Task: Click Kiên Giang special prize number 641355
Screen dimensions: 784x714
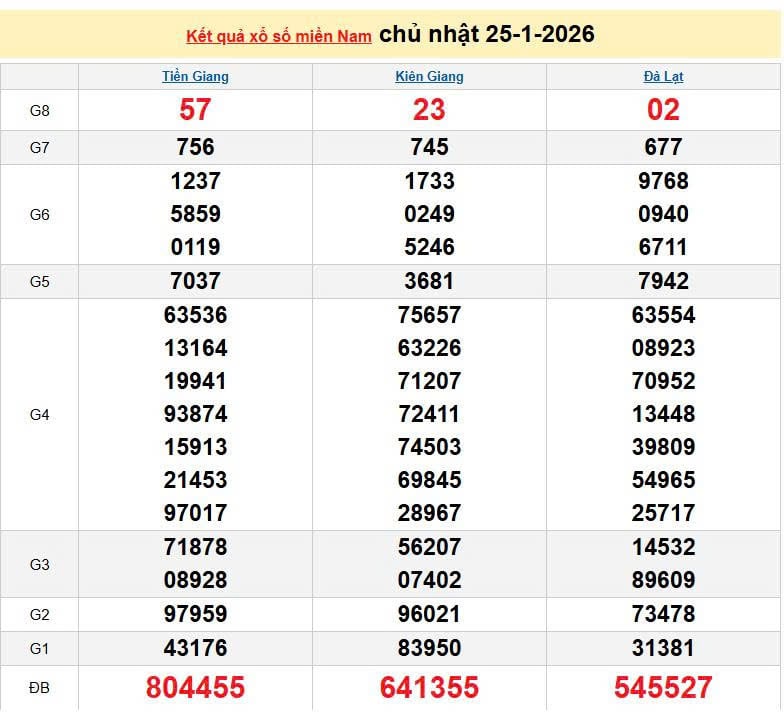Action: coord(429,688)
